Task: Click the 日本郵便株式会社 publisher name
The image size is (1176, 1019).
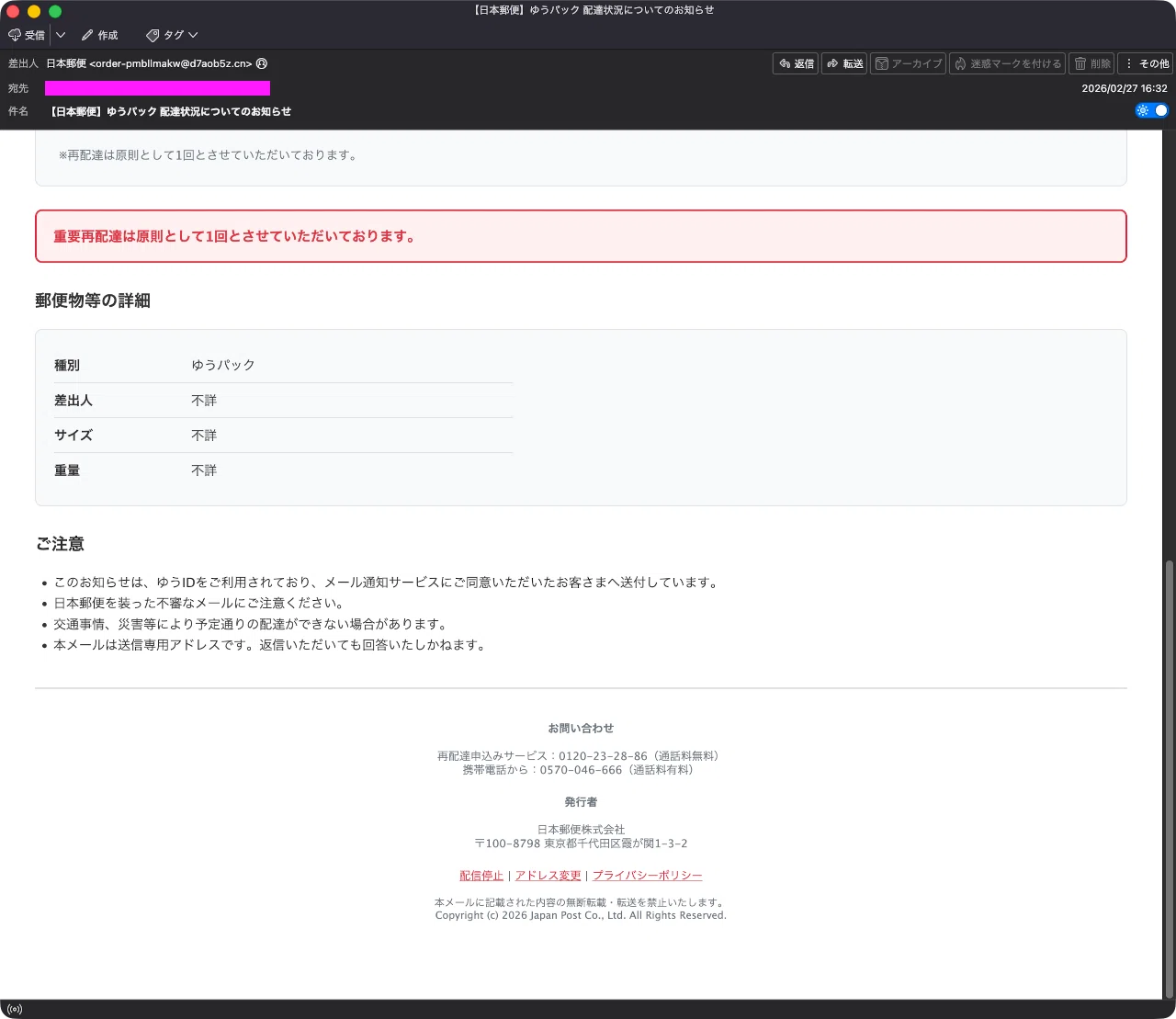Action: (581, 830)
